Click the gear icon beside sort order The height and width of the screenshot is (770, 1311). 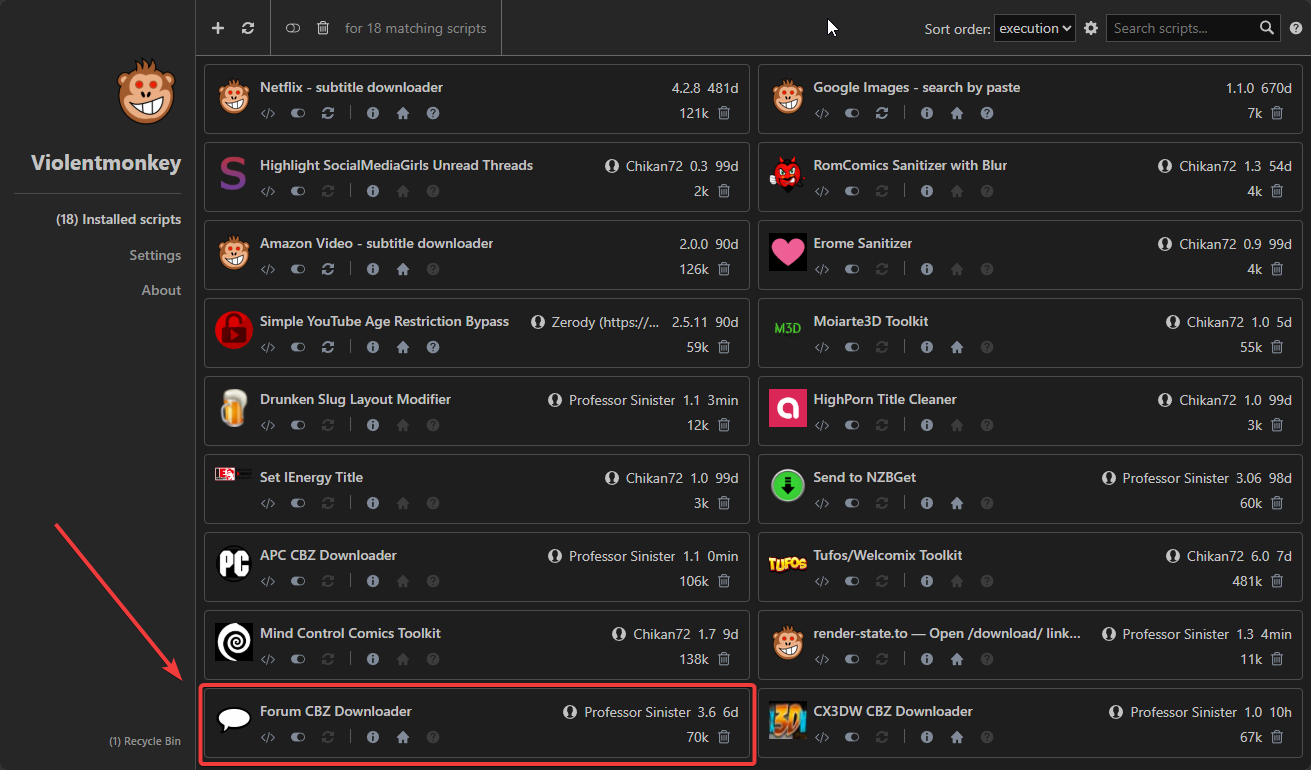pos(1091,28)
